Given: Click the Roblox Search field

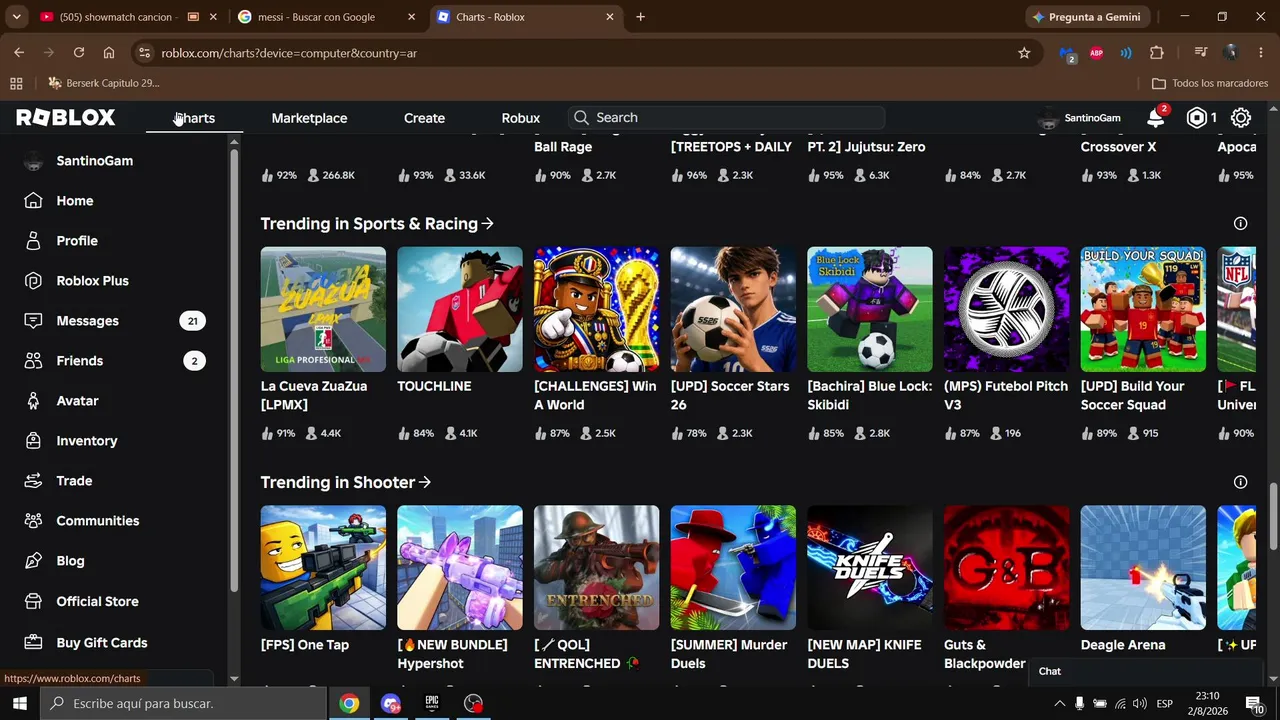Looking at the screenshot, I should tap(726, 118).
